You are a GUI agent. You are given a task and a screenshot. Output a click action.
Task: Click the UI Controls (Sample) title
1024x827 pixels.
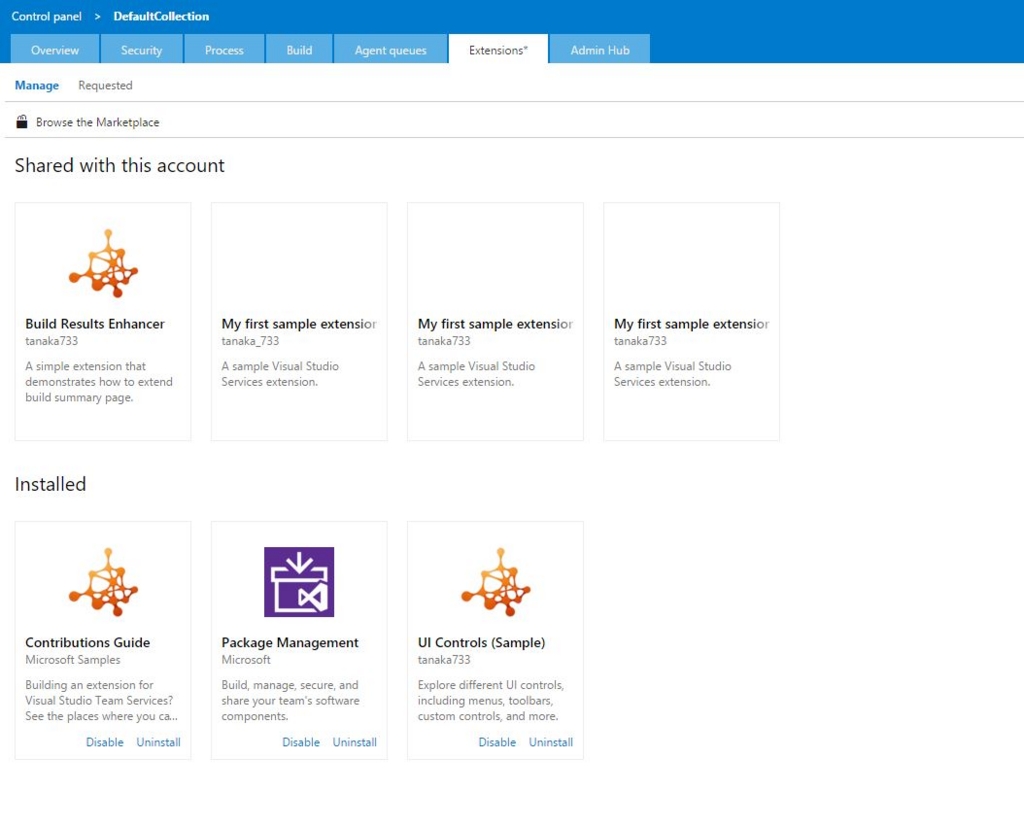(481, 642)
